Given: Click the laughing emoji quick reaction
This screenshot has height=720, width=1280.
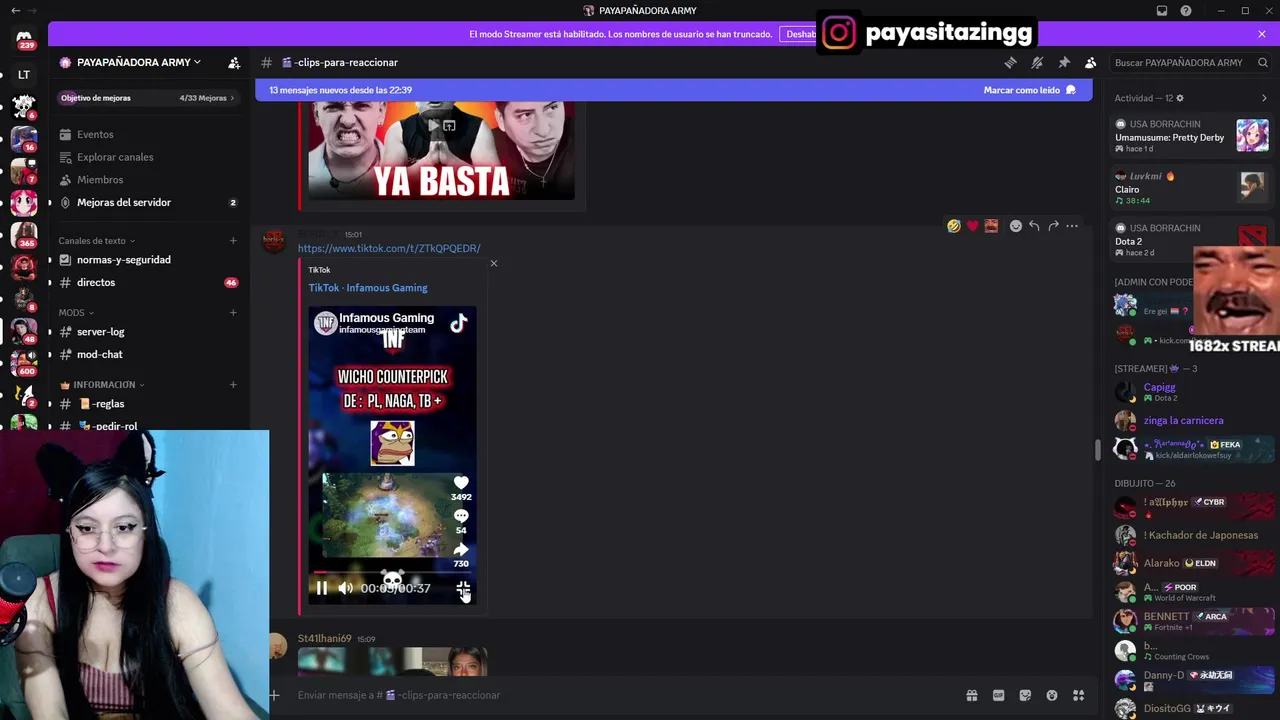Looking at the screenshot, I should pyautogui.click(x=954, y=226).
